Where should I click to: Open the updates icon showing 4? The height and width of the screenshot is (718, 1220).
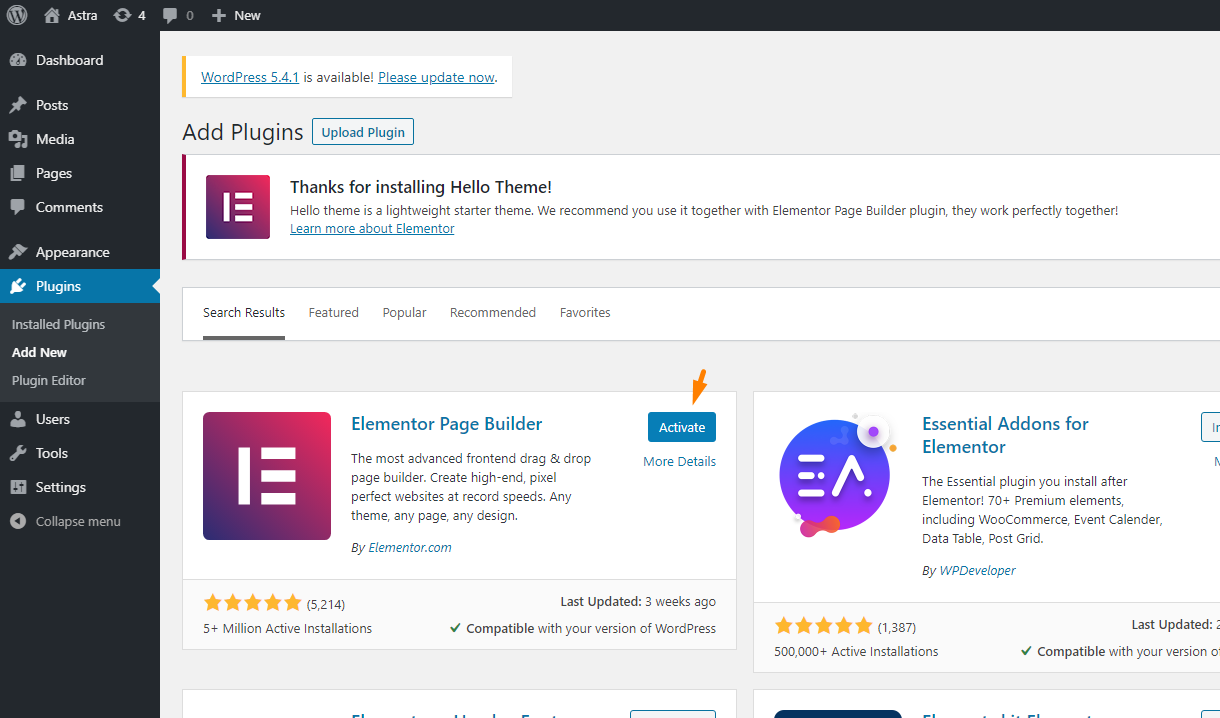coord(122,15)
